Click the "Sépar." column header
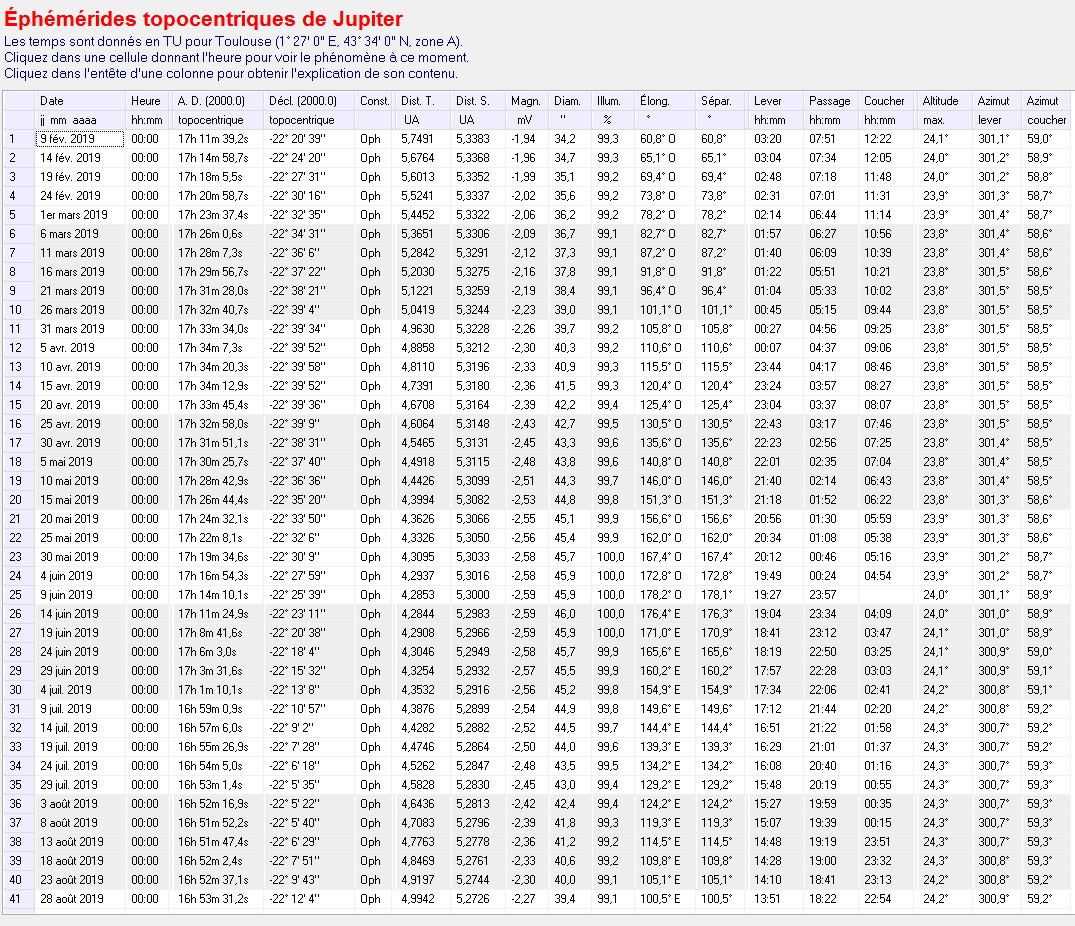Image resolution: width=1075 pixels, height=926 pixels. 716,101
